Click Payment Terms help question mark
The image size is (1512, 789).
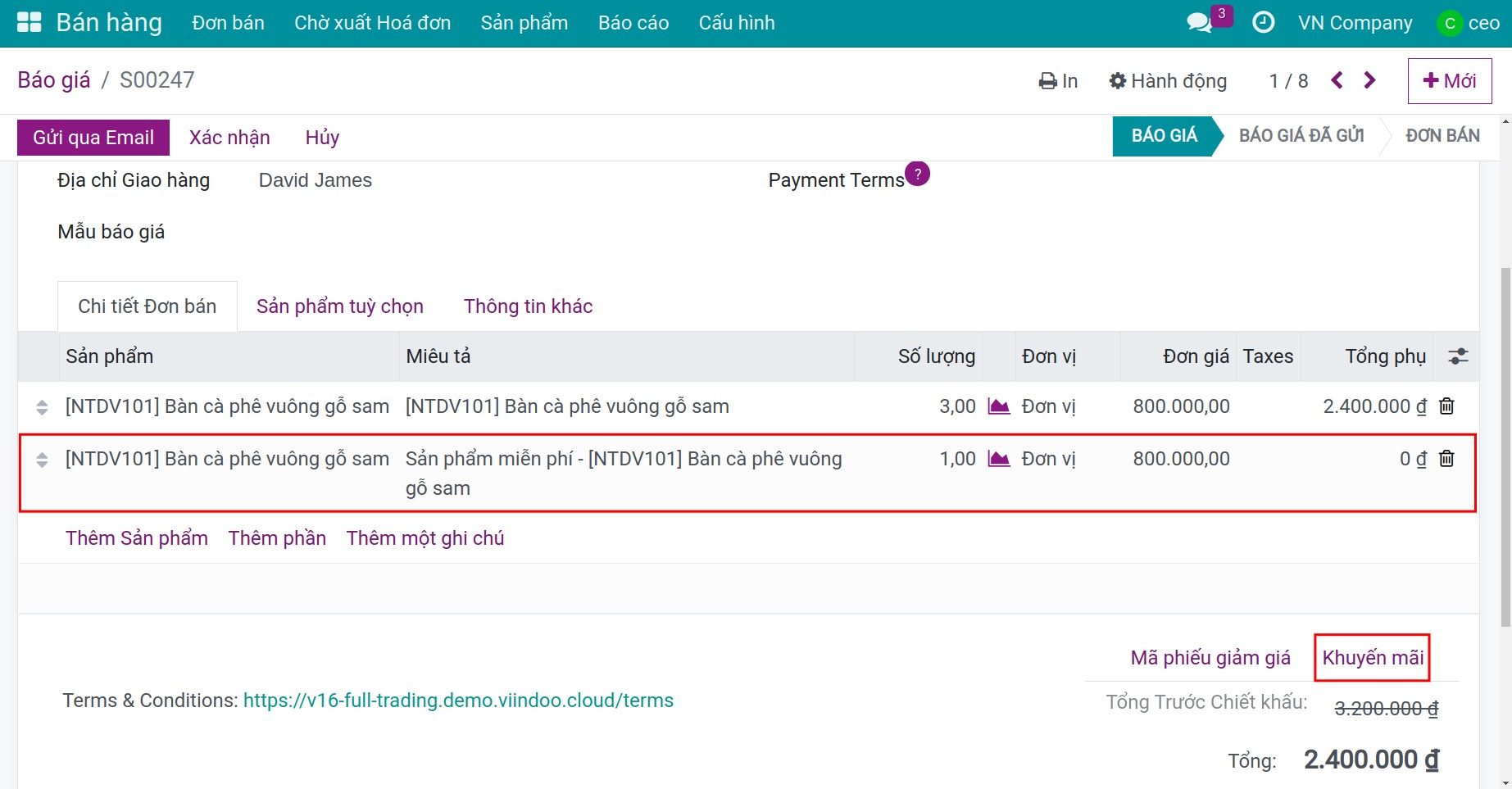(918, 174)
